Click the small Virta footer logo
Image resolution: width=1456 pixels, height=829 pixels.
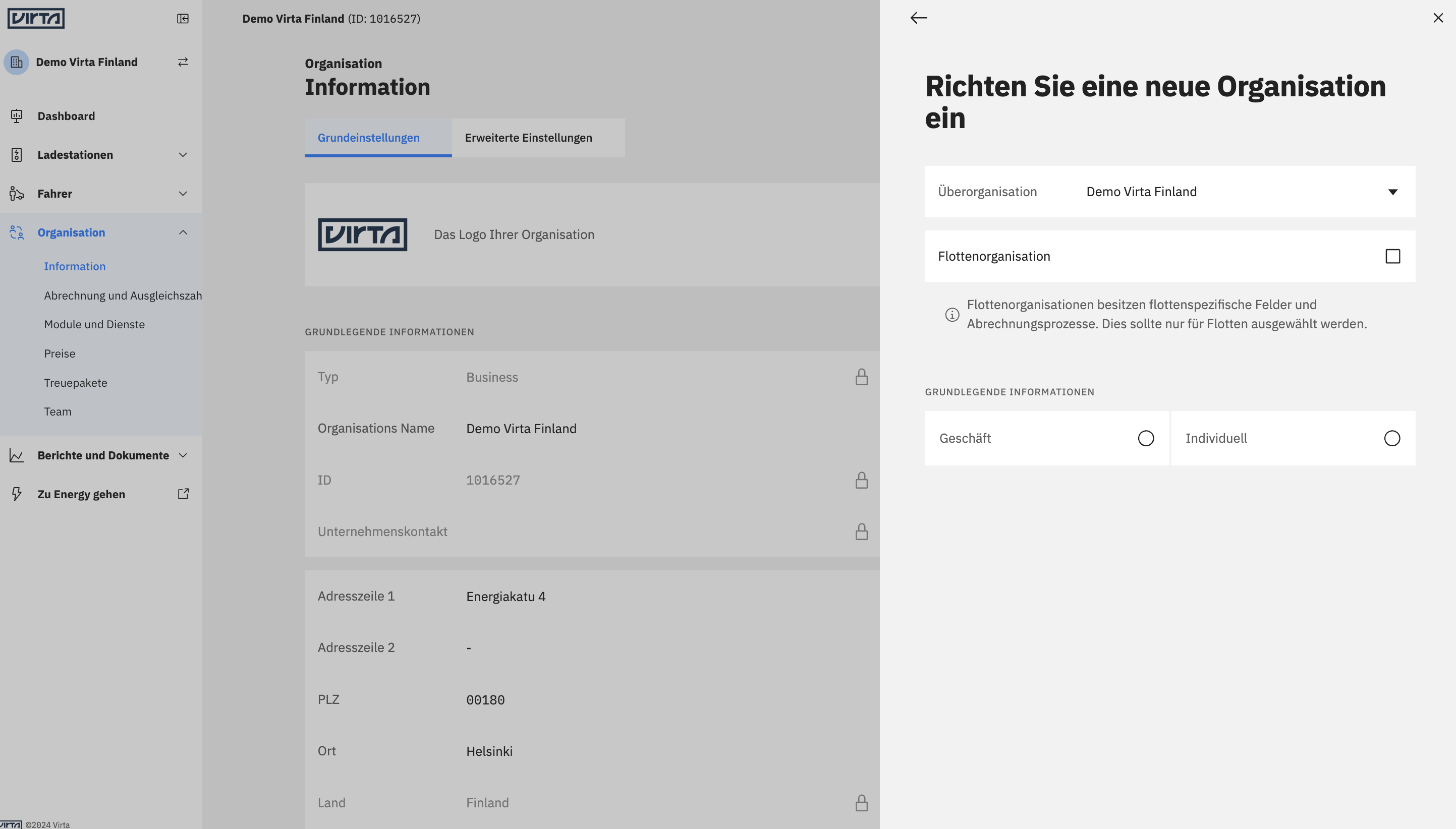coord(11,824)
